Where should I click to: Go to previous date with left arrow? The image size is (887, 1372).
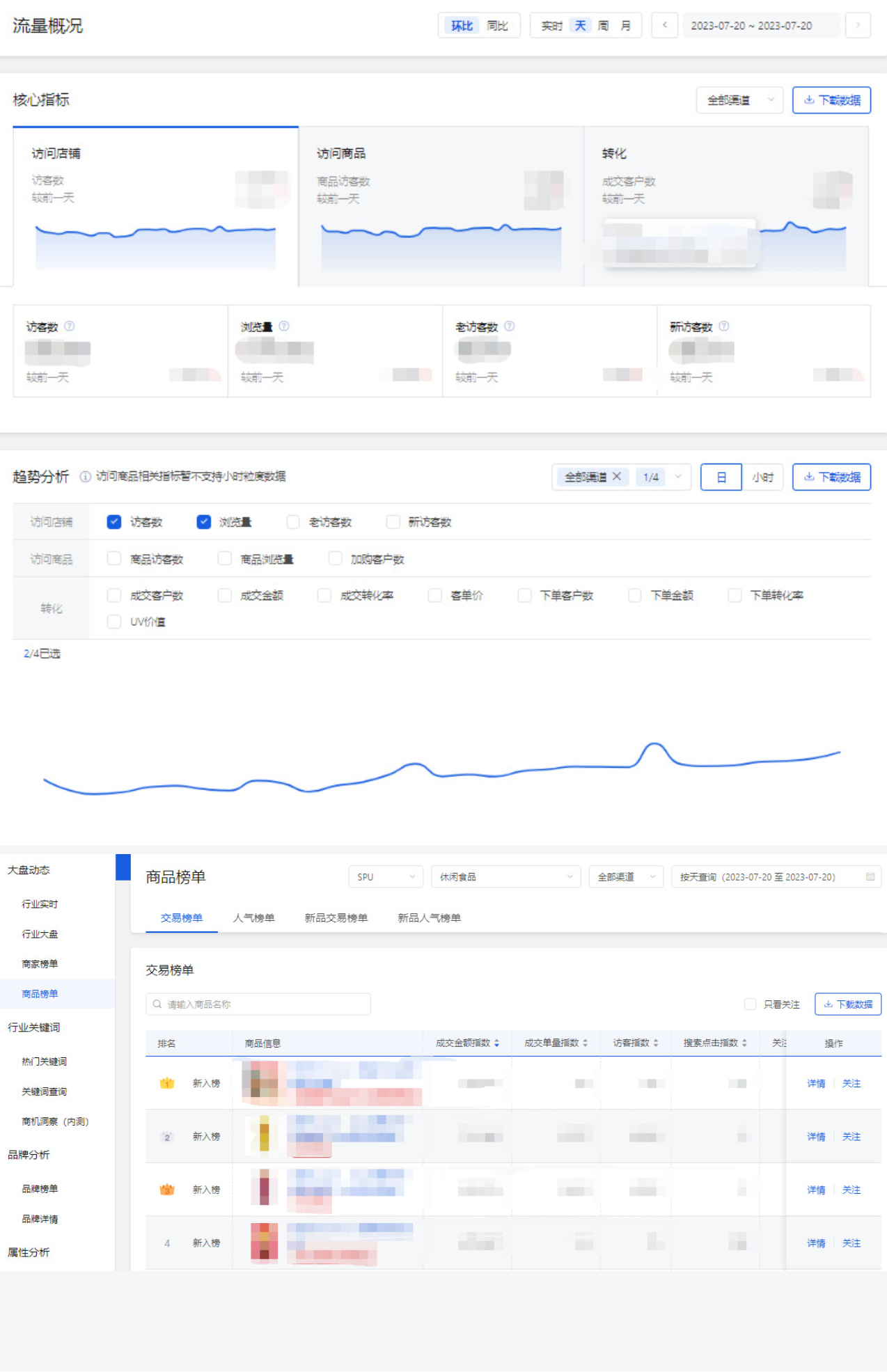665,25
